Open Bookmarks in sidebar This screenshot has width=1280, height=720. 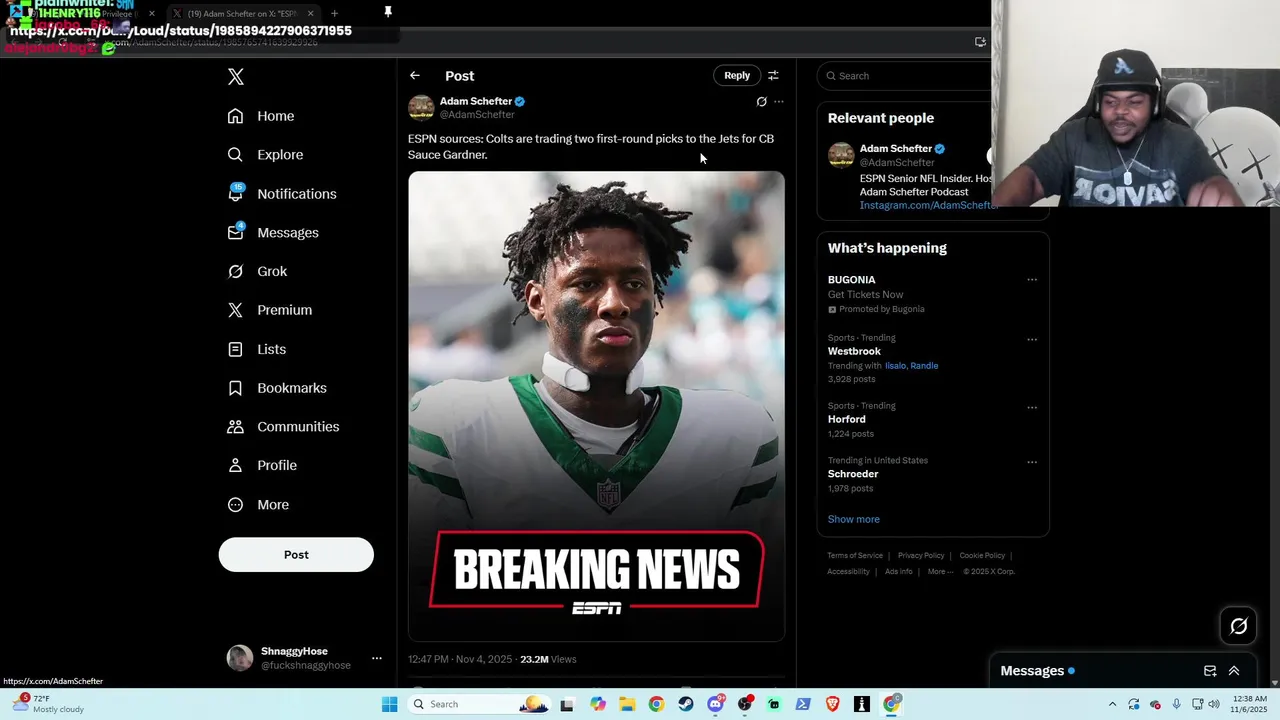pos(276,388)
